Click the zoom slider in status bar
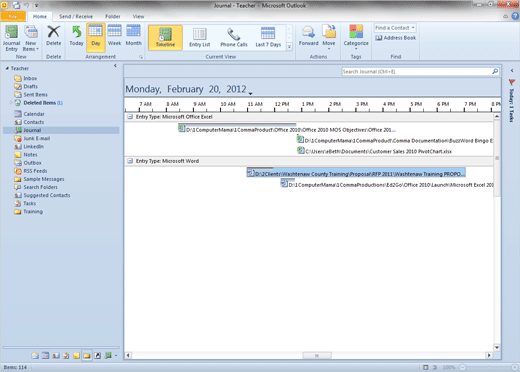Screen dimensions: 520x372 pos(488,367)
